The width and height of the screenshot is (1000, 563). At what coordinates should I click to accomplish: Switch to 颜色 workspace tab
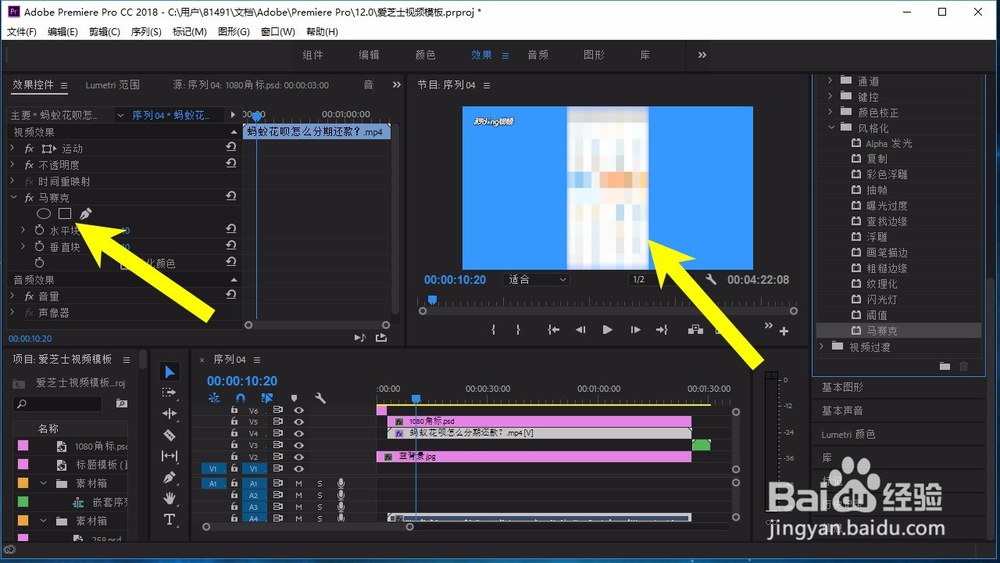425,55
